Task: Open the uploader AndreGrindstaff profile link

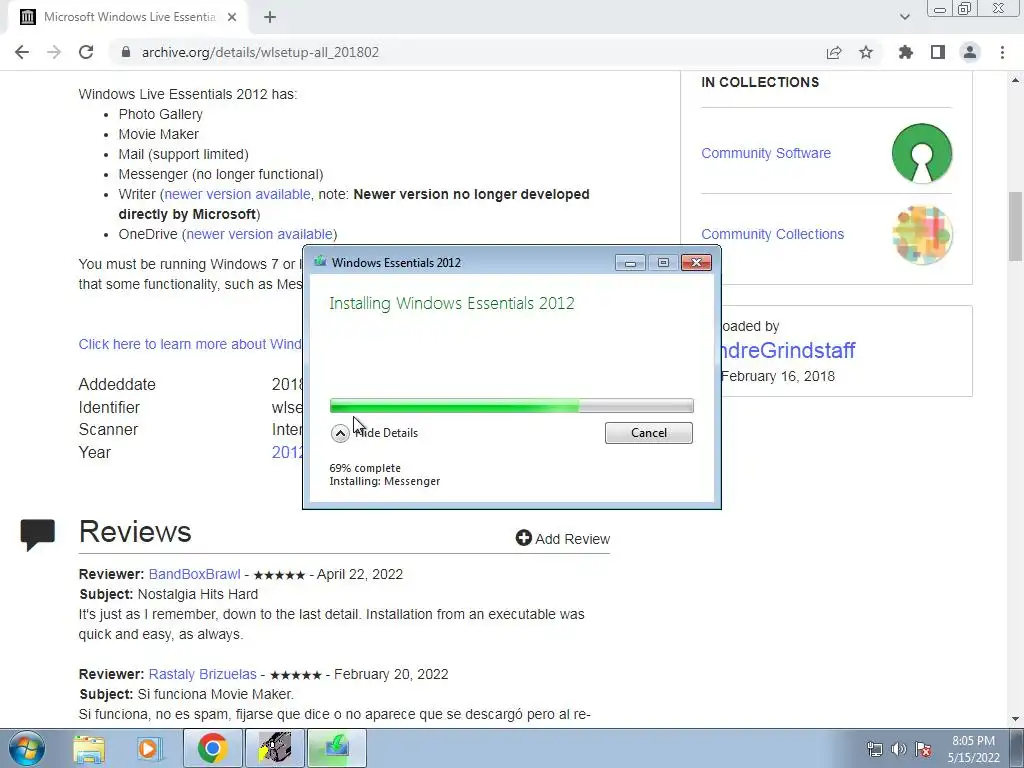Action: click(x=788, y=350)
